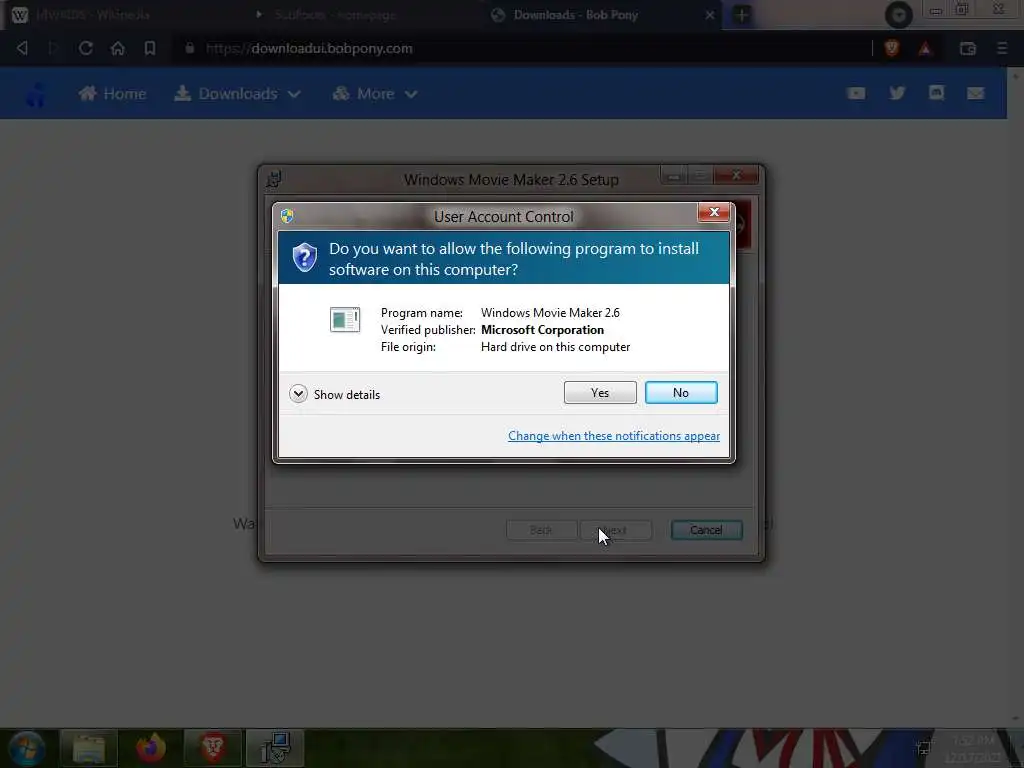
Task: Click the taskbar clock
Action: (x=974, y=748)
